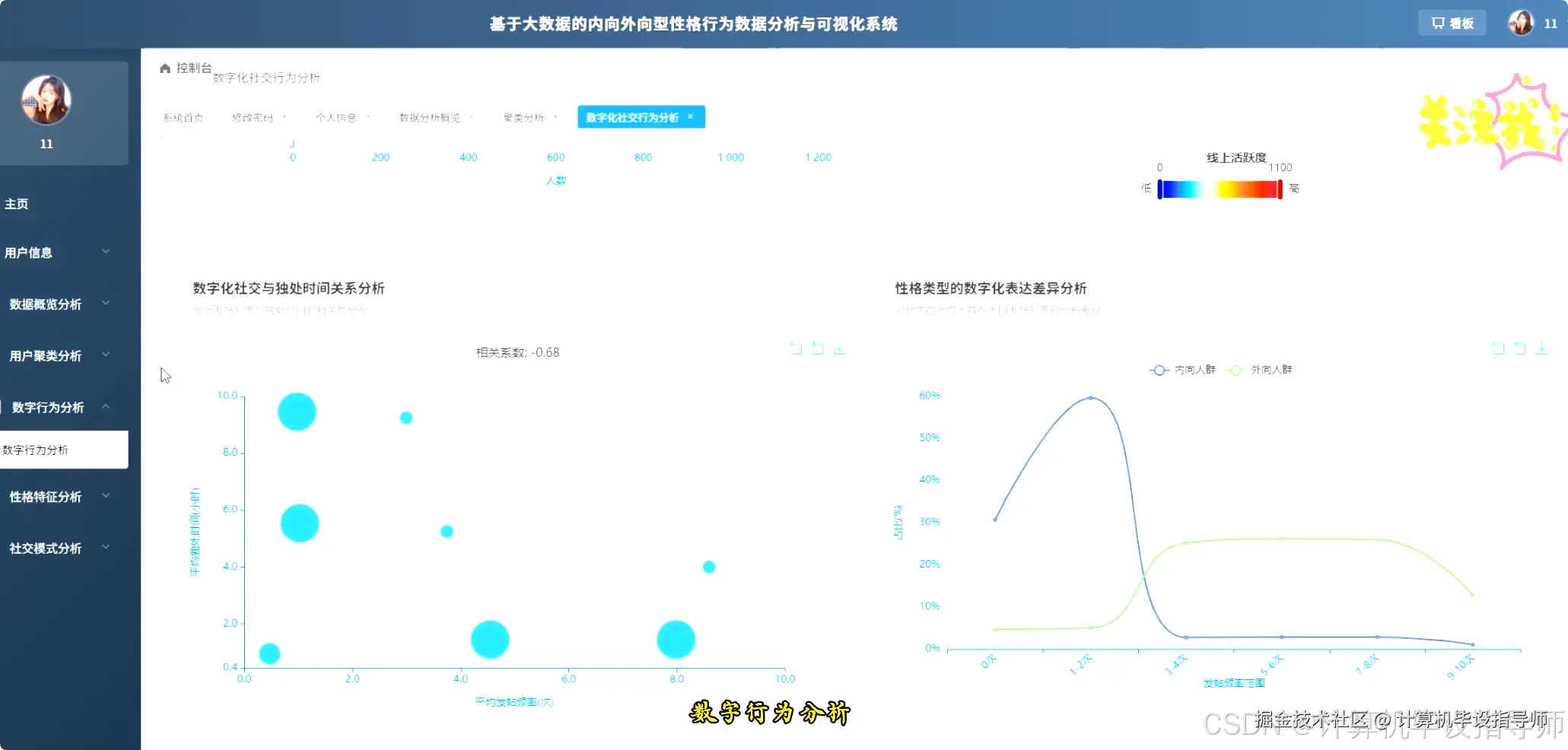Viewport: 1568px width, 750px height.
Task: Click the small bubble at 4.0 hours
Action: tap(709, 567)
